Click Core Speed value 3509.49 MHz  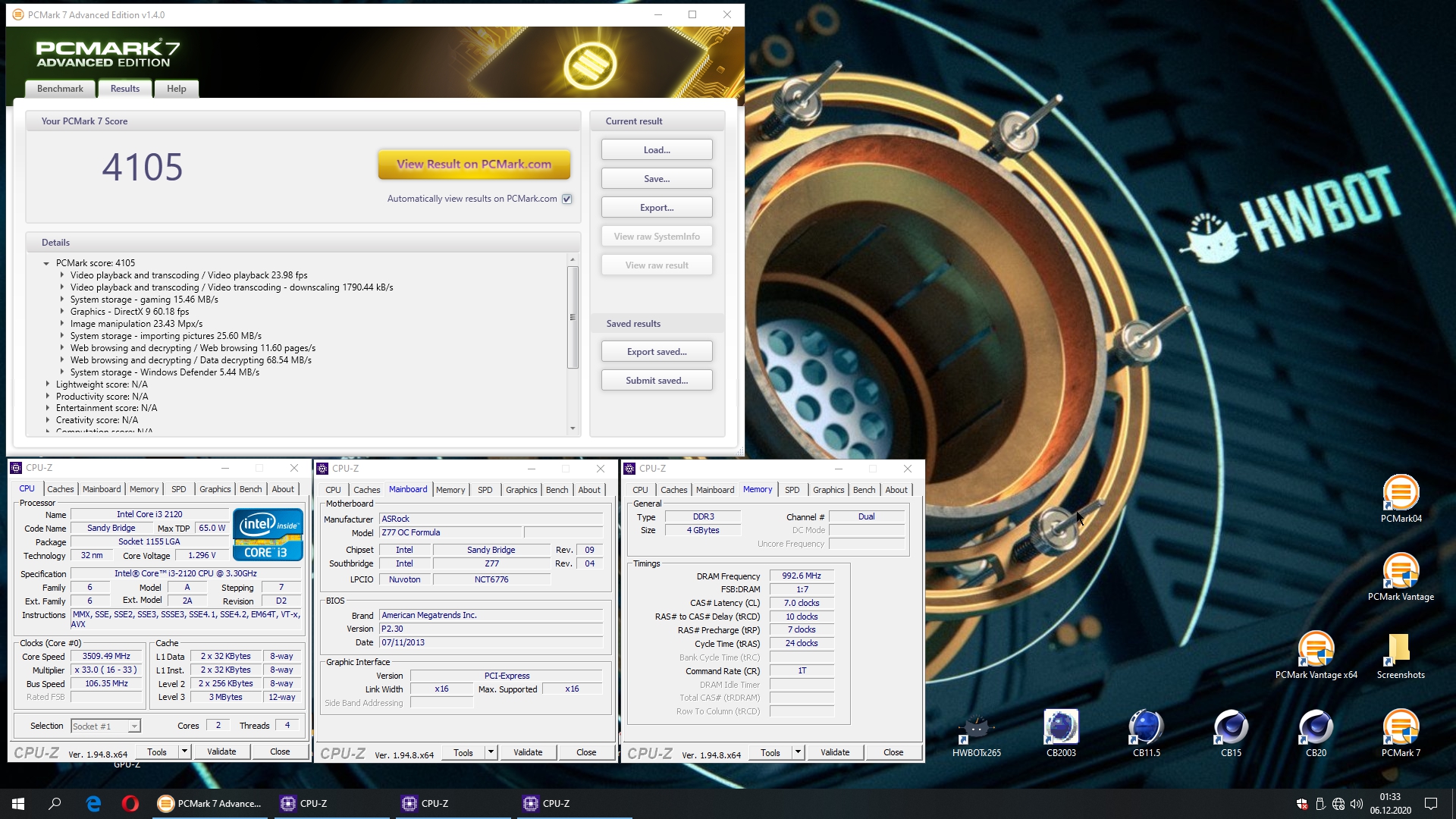(x=106, y=656)
